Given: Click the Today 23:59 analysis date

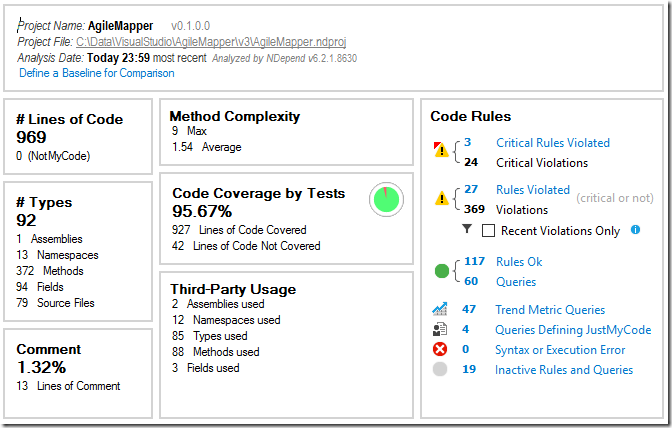Looking at the screenshot, I should tap(118, 58).
